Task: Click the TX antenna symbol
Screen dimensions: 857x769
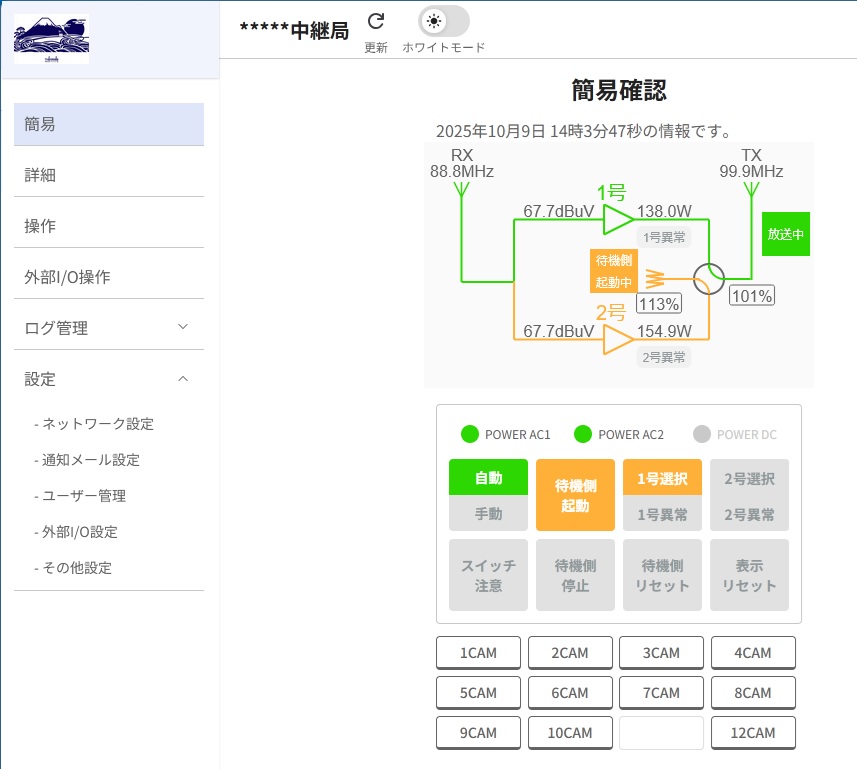Action: point(751,194)
